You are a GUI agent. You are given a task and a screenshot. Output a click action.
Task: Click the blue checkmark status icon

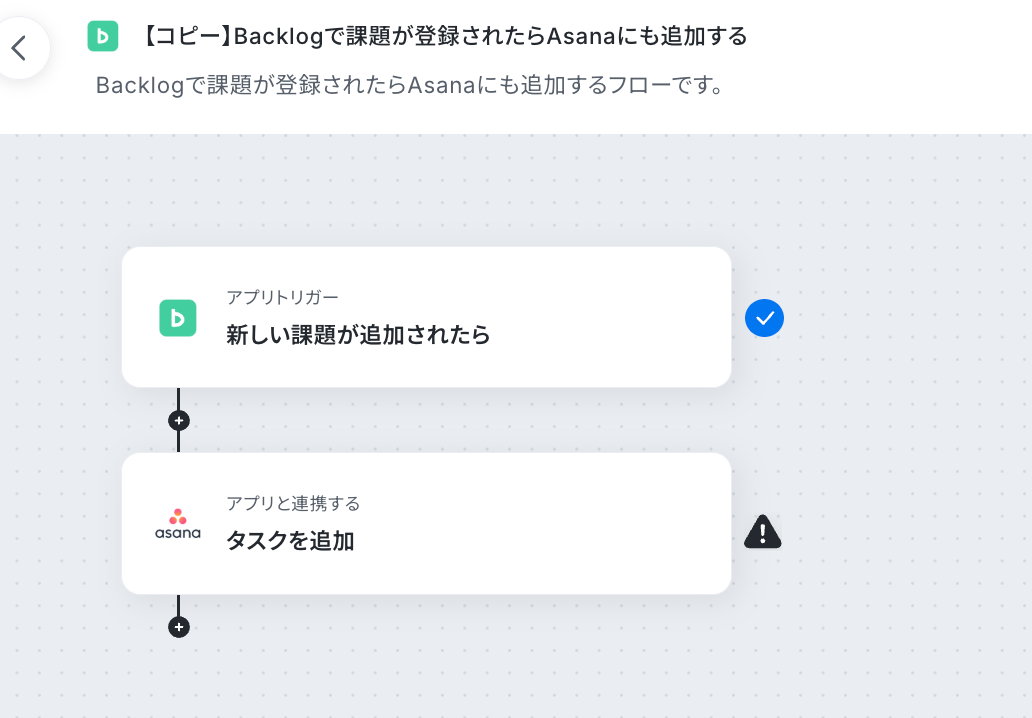[764, 318]
